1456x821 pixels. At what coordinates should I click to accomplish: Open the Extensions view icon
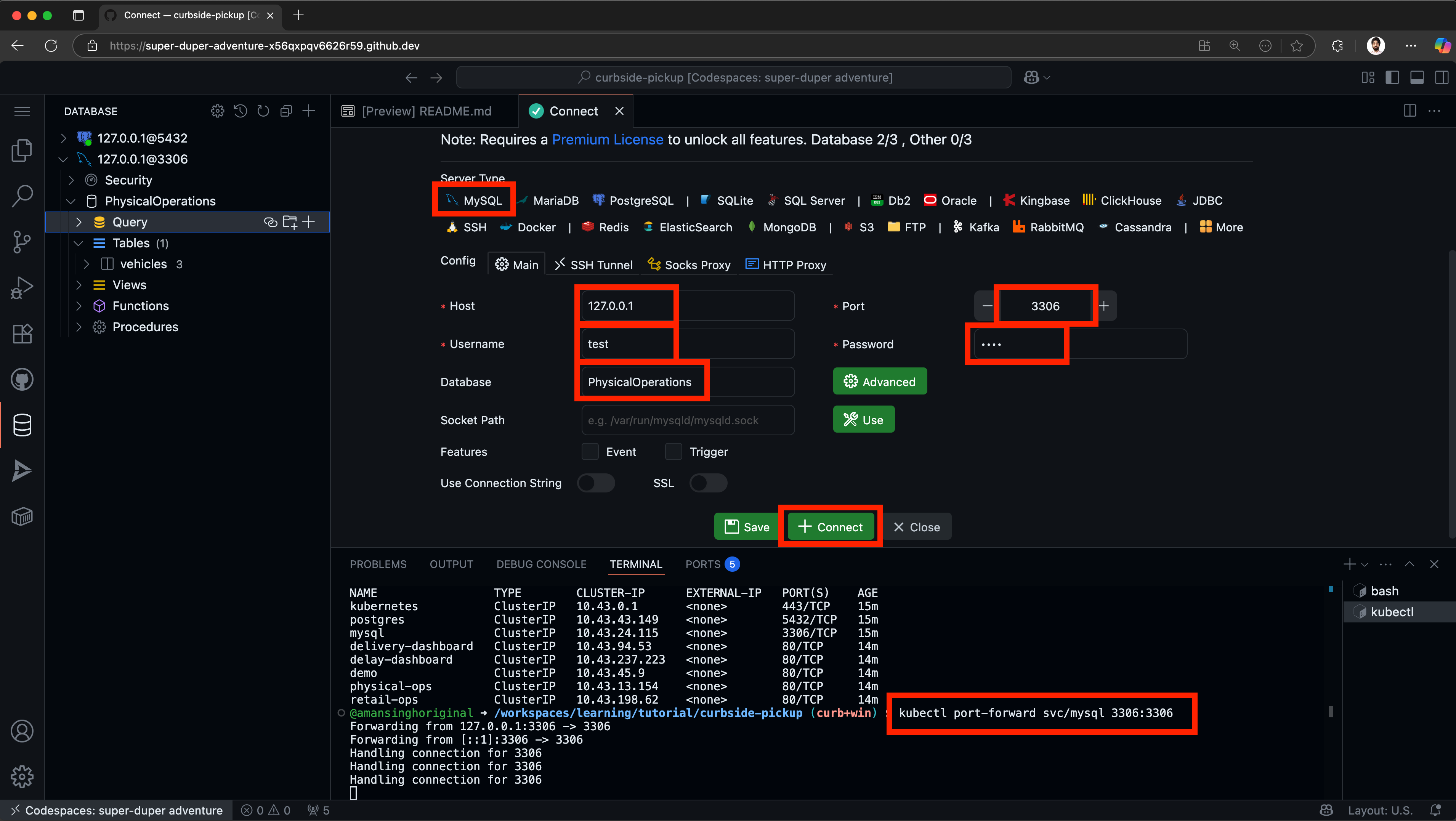click(22, 334)
